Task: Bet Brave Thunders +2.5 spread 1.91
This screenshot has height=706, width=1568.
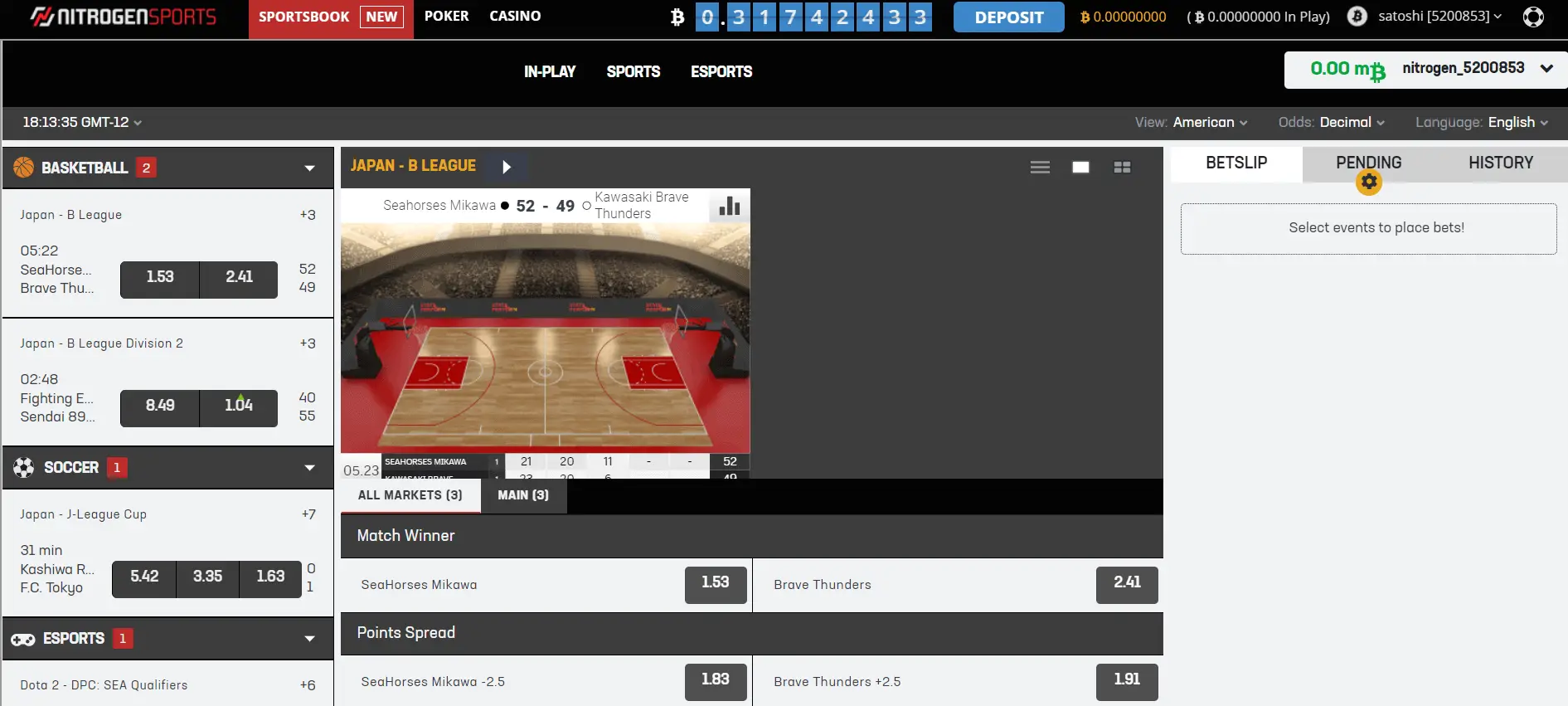Action: 1127,682
